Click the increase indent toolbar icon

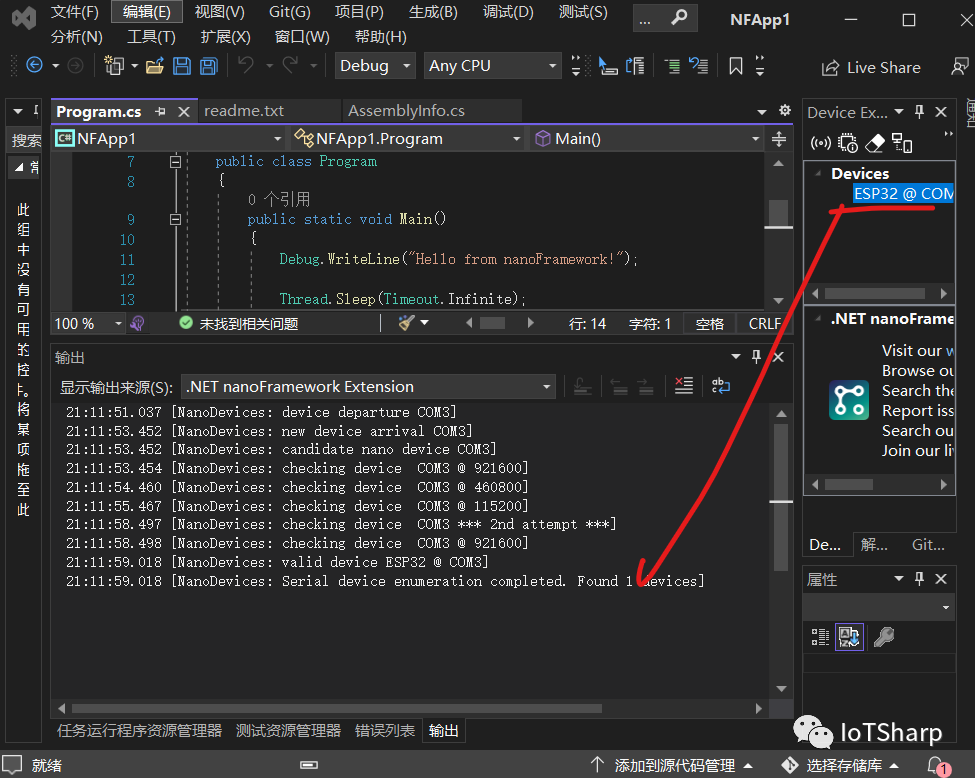(x=672, y=65)
